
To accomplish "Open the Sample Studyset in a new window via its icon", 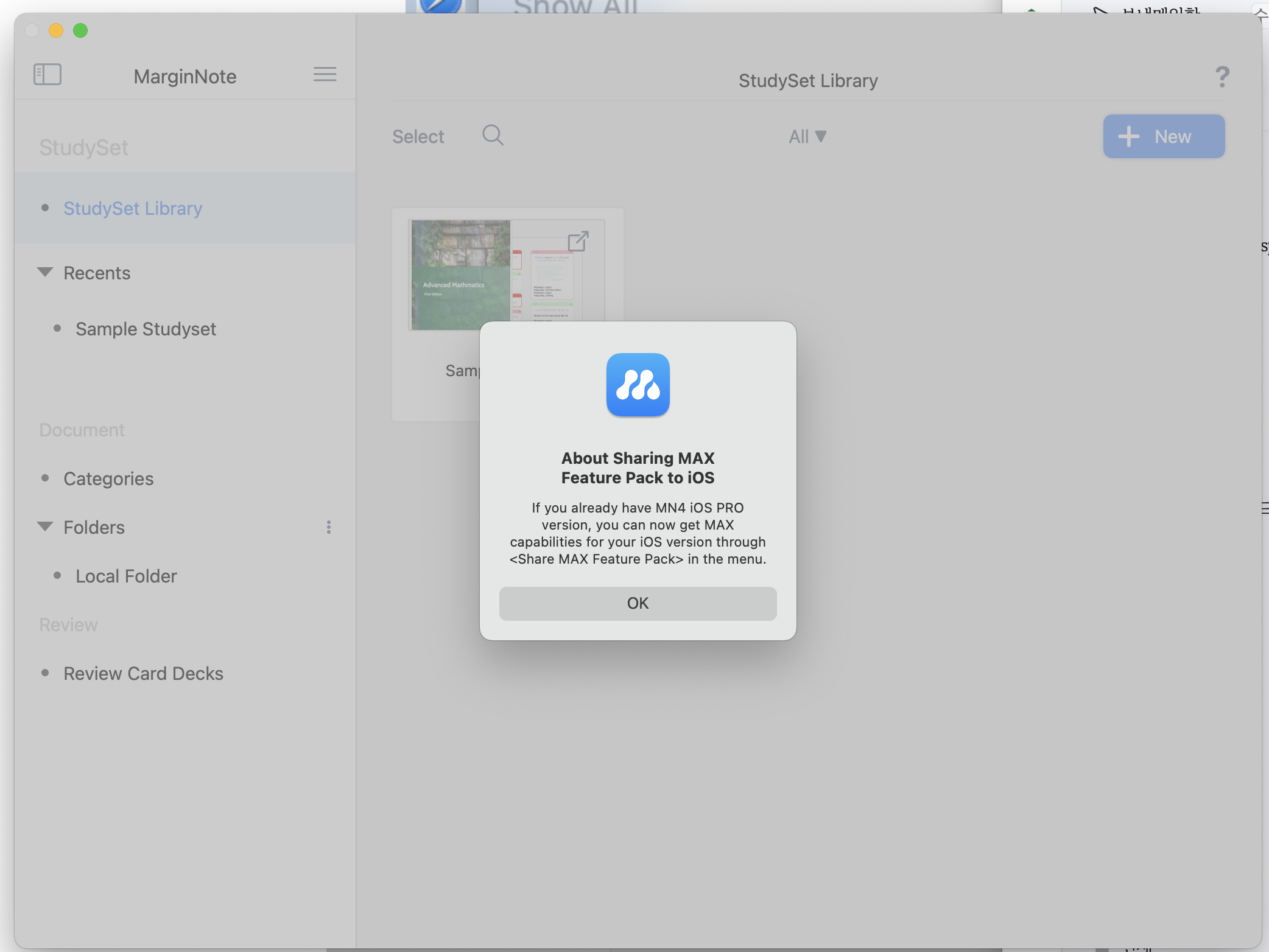I will click(x=578, y=241).
